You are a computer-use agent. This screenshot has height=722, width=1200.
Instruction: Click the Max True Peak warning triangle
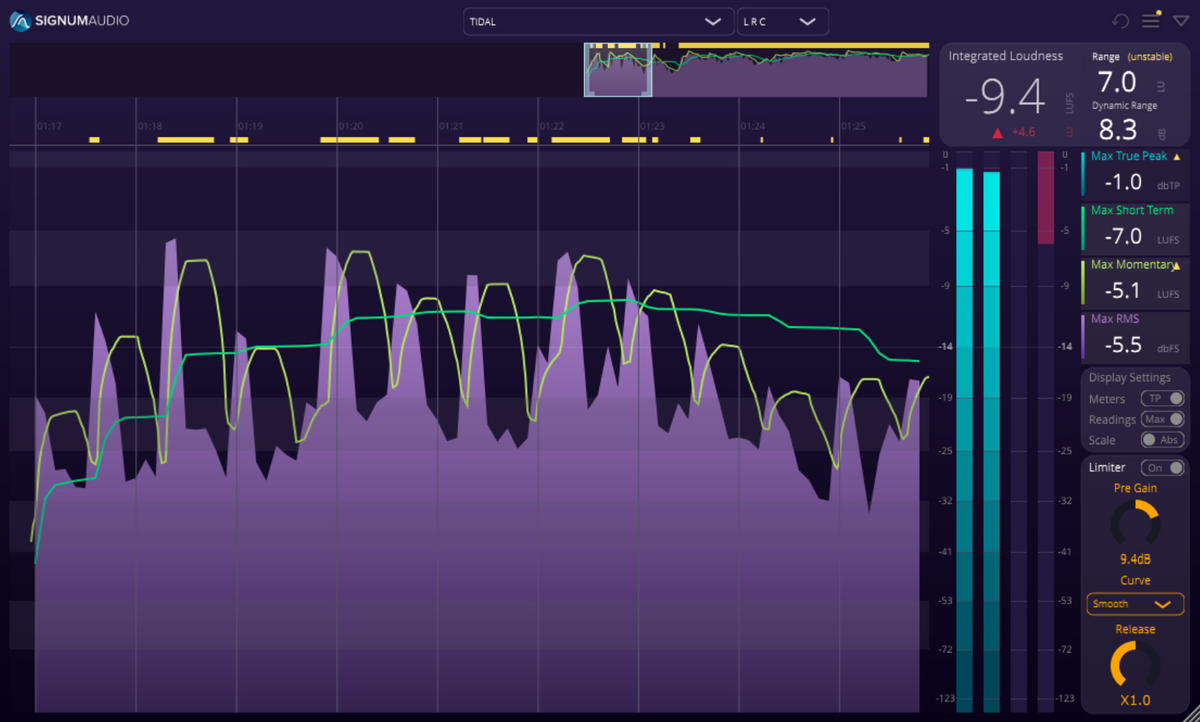pos(1176,157)
